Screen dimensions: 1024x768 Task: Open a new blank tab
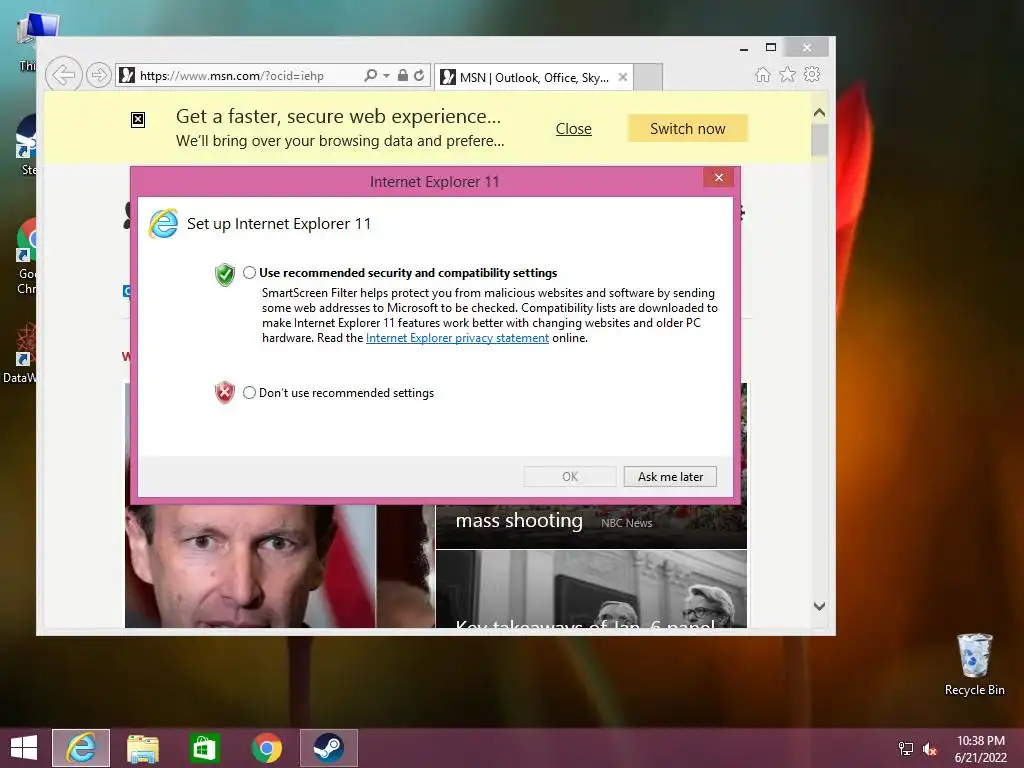[x=648, y=77]
